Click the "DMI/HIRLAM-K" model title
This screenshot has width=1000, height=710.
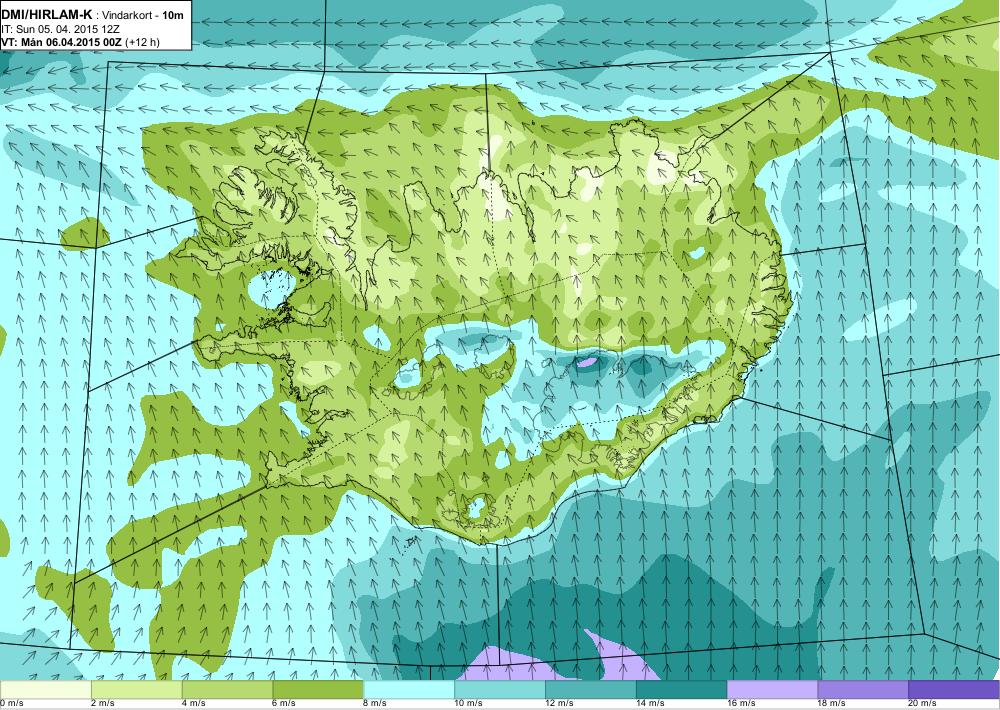(x=47, y=15)
